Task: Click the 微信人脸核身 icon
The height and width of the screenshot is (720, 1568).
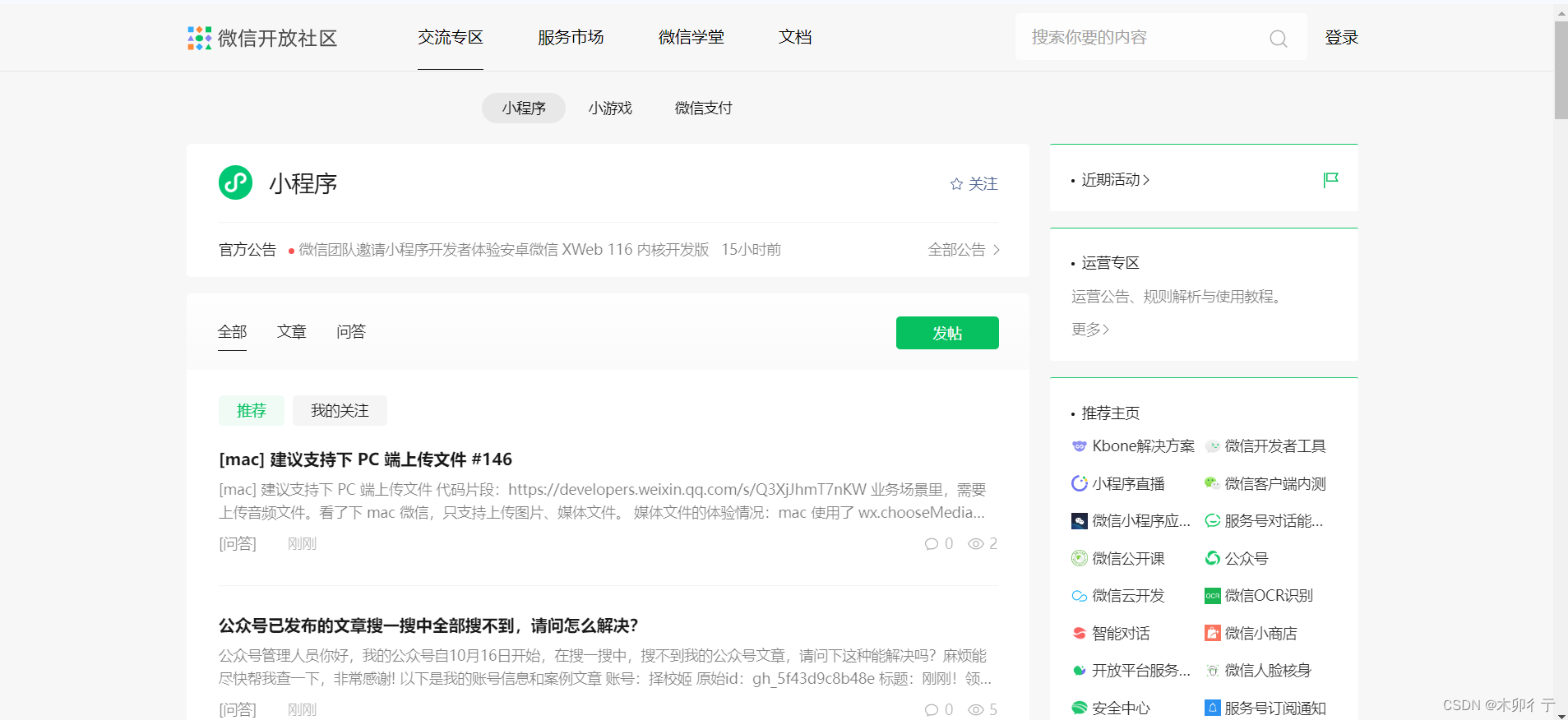Action: (1212, 671)
